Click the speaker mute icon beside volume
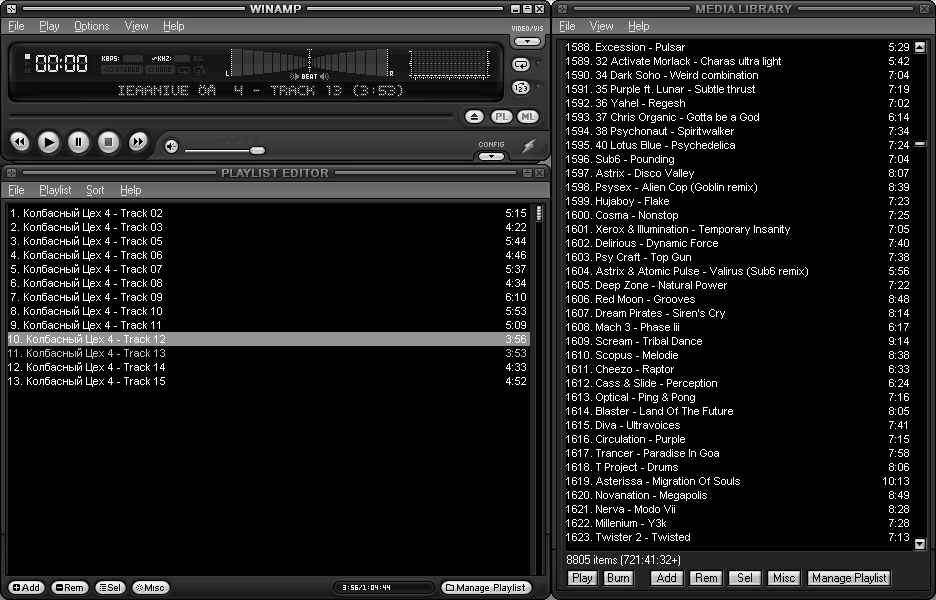Screen dimensions: 936x600 click(171, 146)
